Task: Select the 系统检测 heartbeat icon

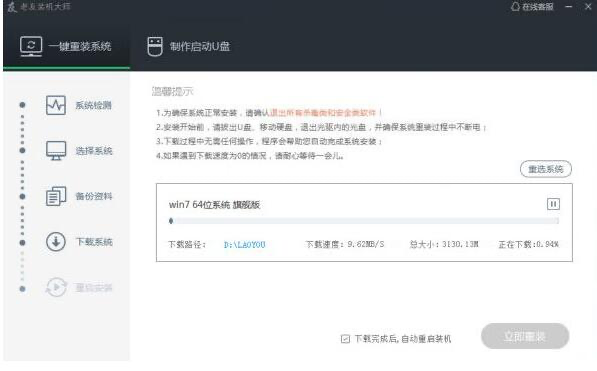Action: (56, 105)
